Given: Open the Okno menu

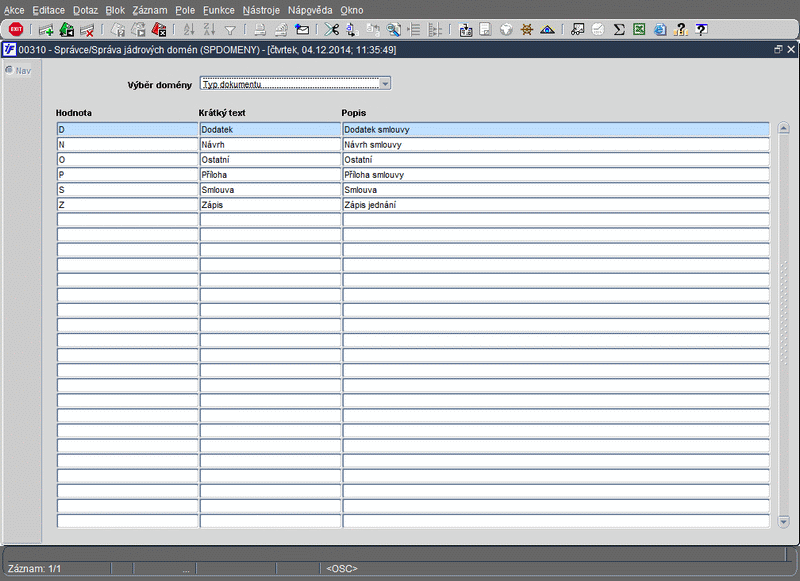Looking at the screenshot, I should [352, 10].
